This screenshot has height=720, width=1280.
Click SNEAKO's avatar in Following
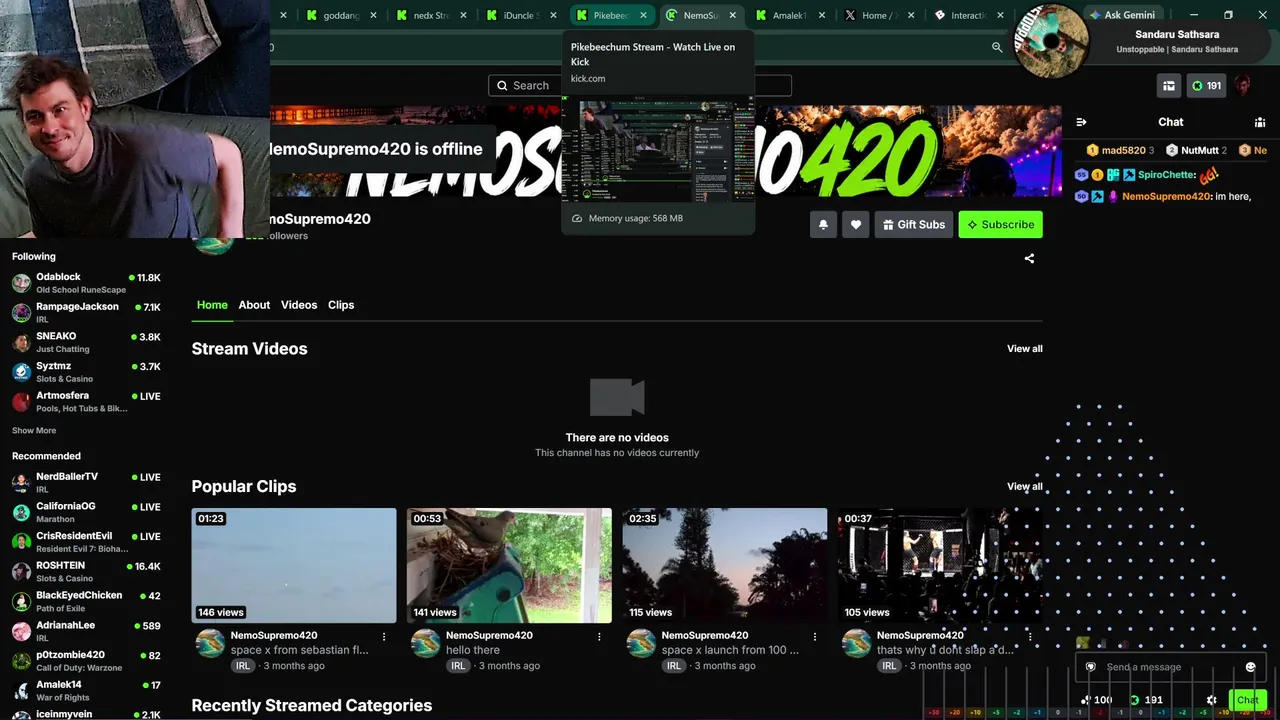(21, 343)
